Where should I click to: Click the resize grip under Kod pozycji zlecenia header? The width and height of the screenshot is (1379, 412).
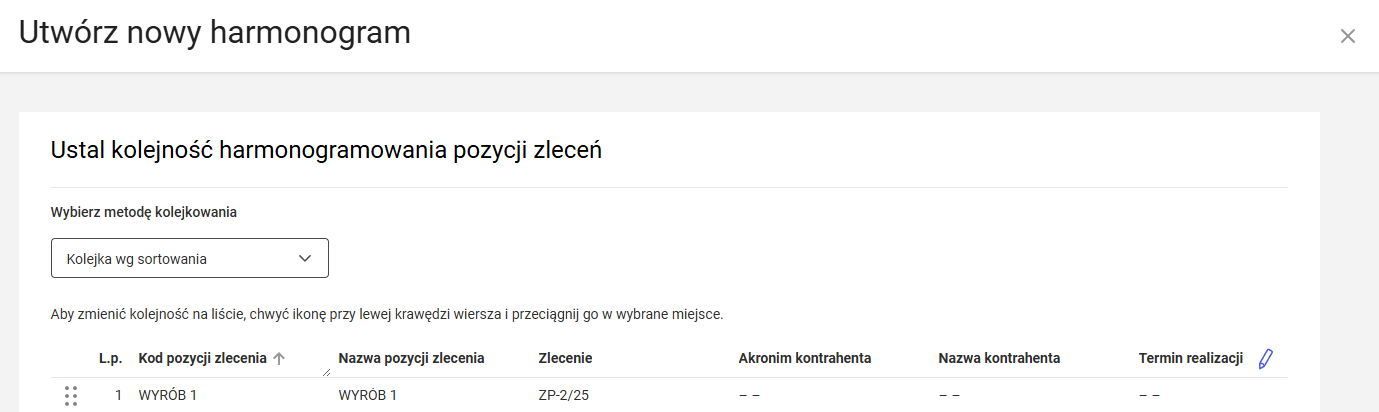click(x=327, y=373)
